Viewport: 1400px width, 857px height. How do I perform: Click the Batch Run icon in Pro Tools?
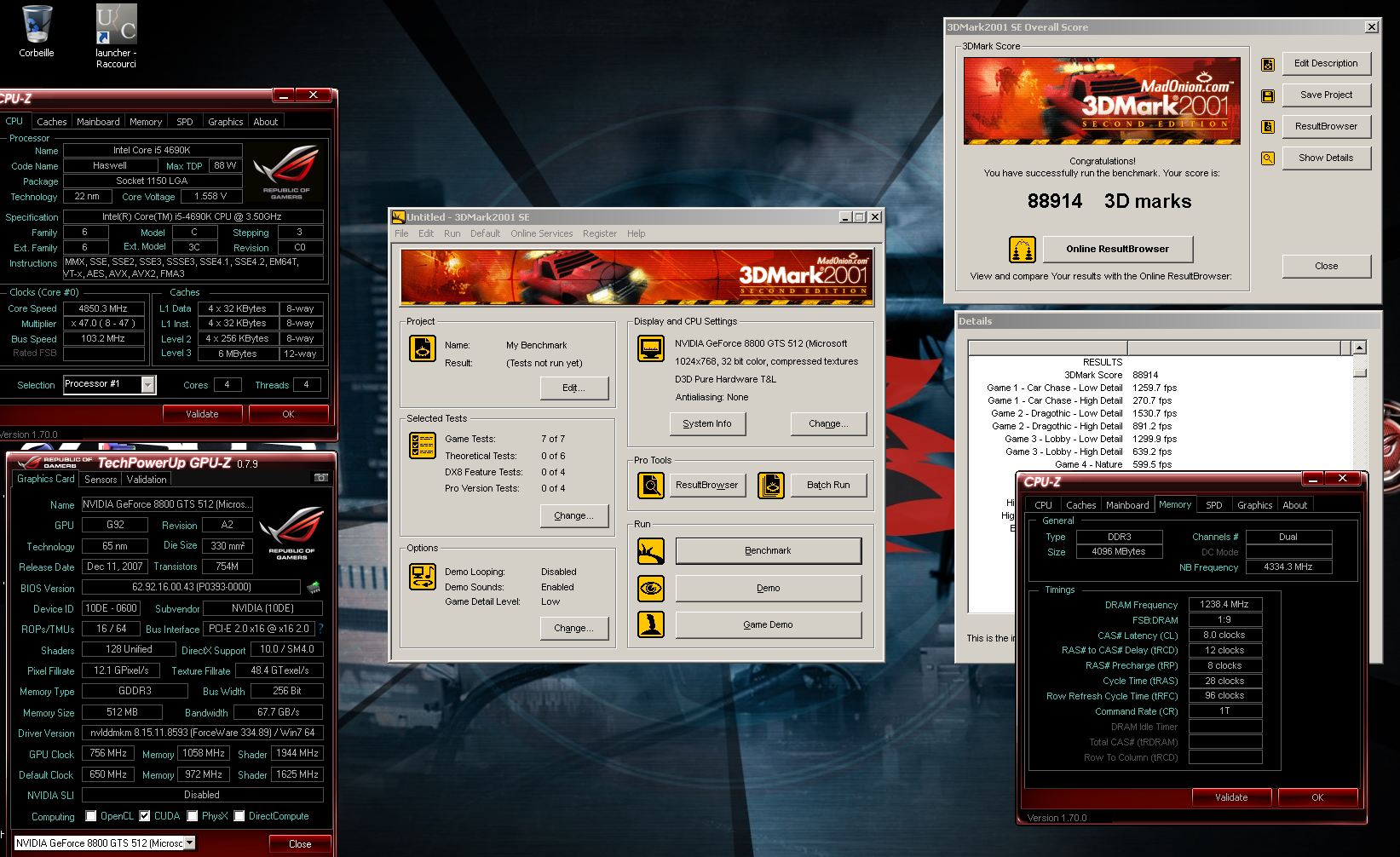click(771, 486)
